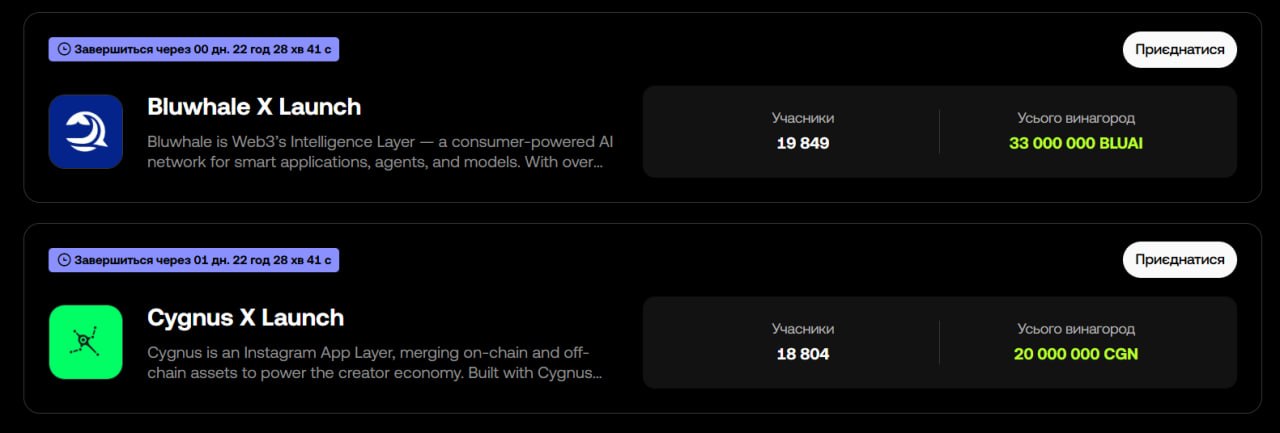
Task: Click the Bluwhale blue whale logo icon
Action: coord(86,131)
